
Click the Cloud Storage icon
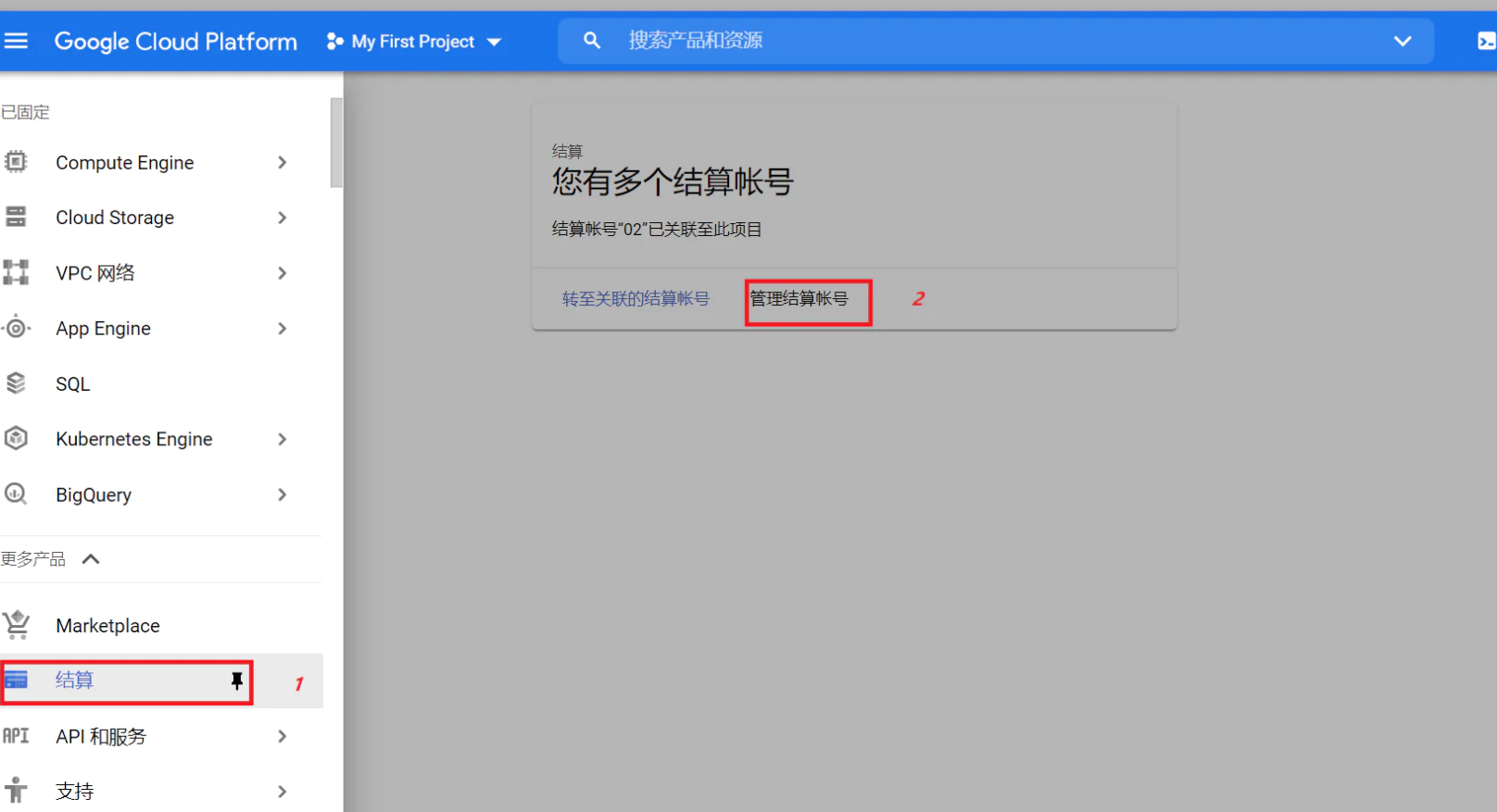(16, 218)
